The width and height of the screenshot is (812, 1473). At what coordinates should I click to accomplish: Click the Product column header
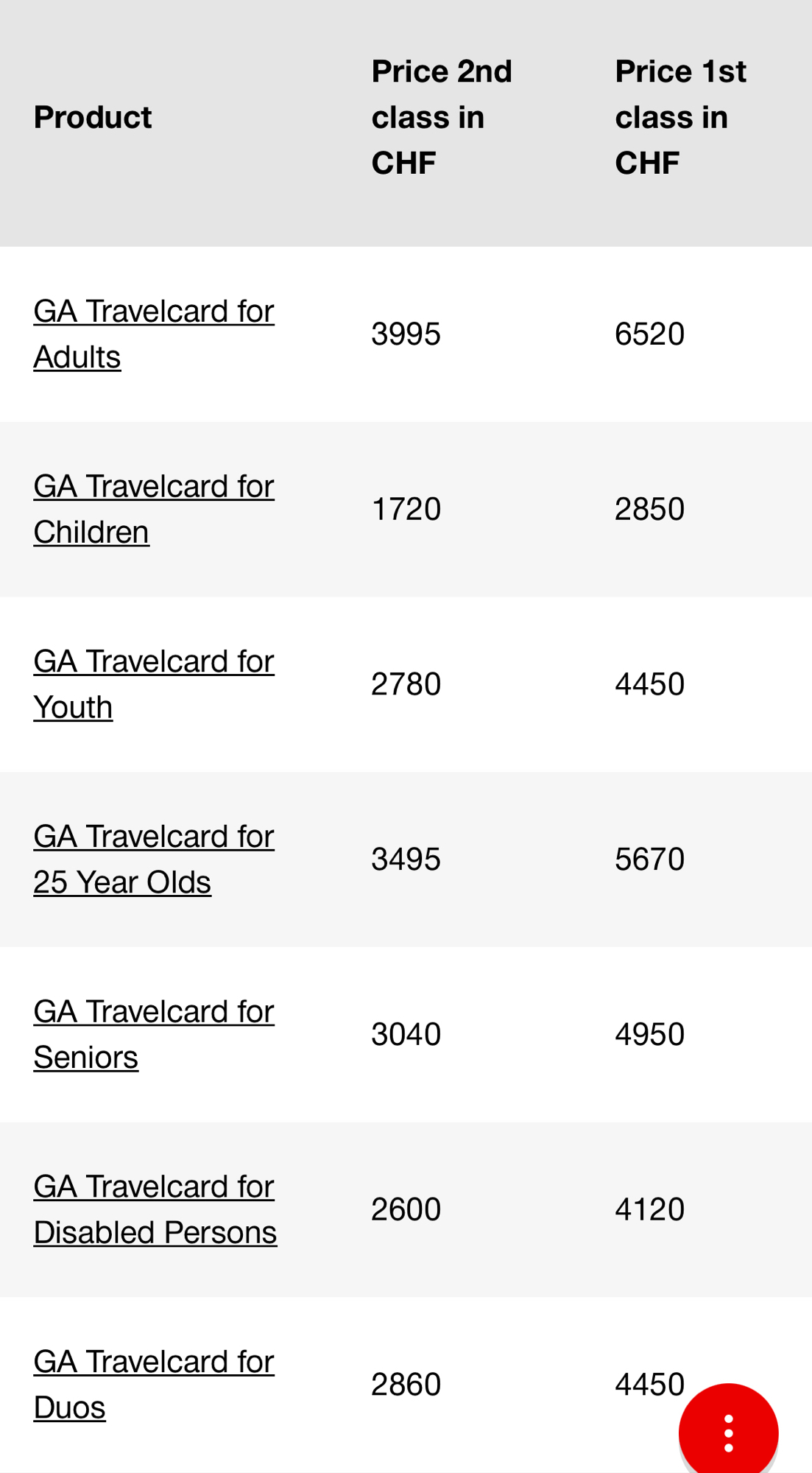click(x=93, y=117)
